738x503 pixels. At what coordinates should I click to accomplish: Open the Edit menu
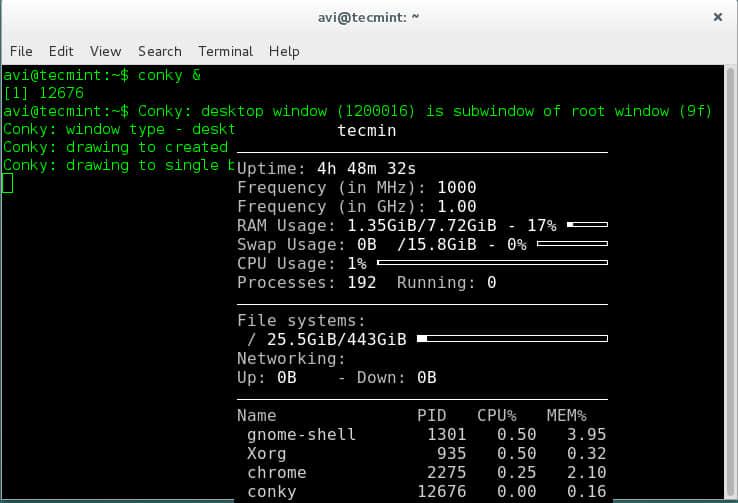point(61,51)
